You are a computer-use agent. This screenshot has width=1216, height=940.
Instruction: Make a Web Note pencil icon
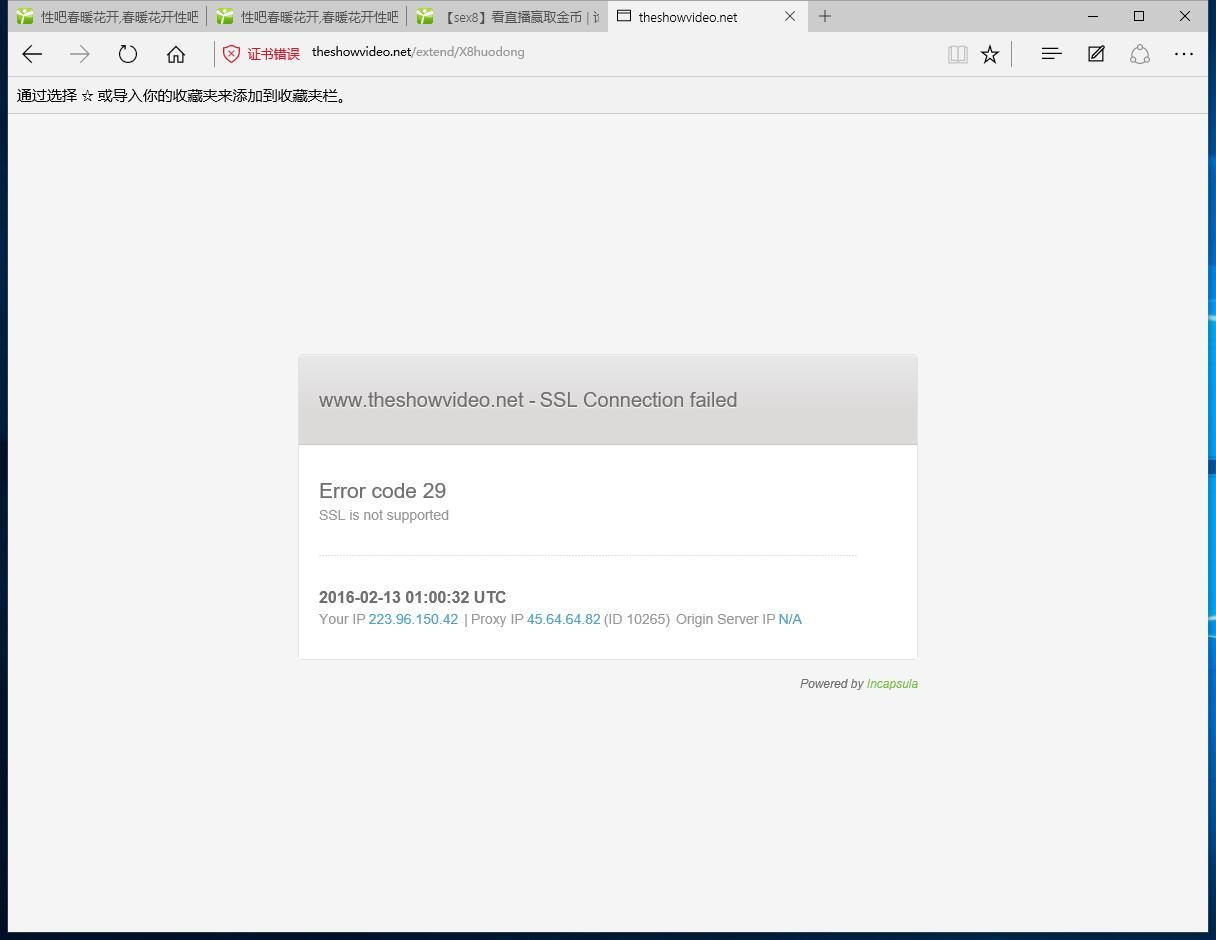1096,54
